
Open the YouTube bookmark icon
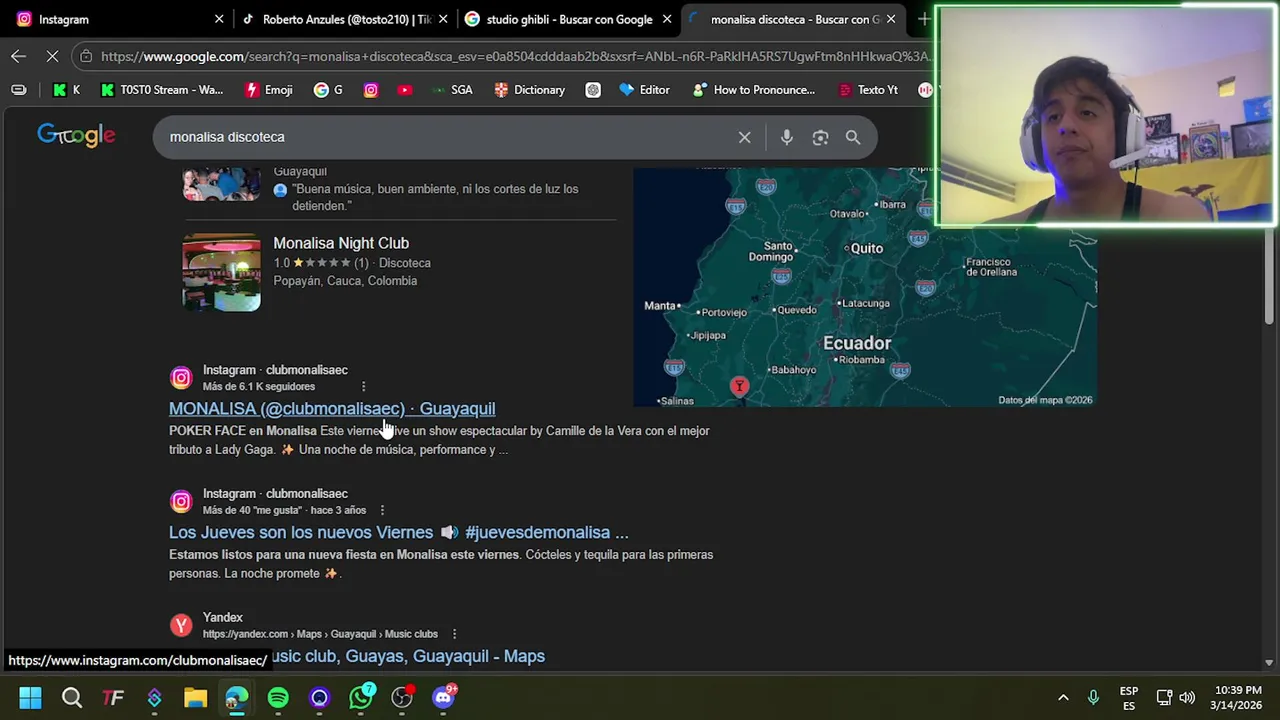pyautogui.click(x=404, y=90)
